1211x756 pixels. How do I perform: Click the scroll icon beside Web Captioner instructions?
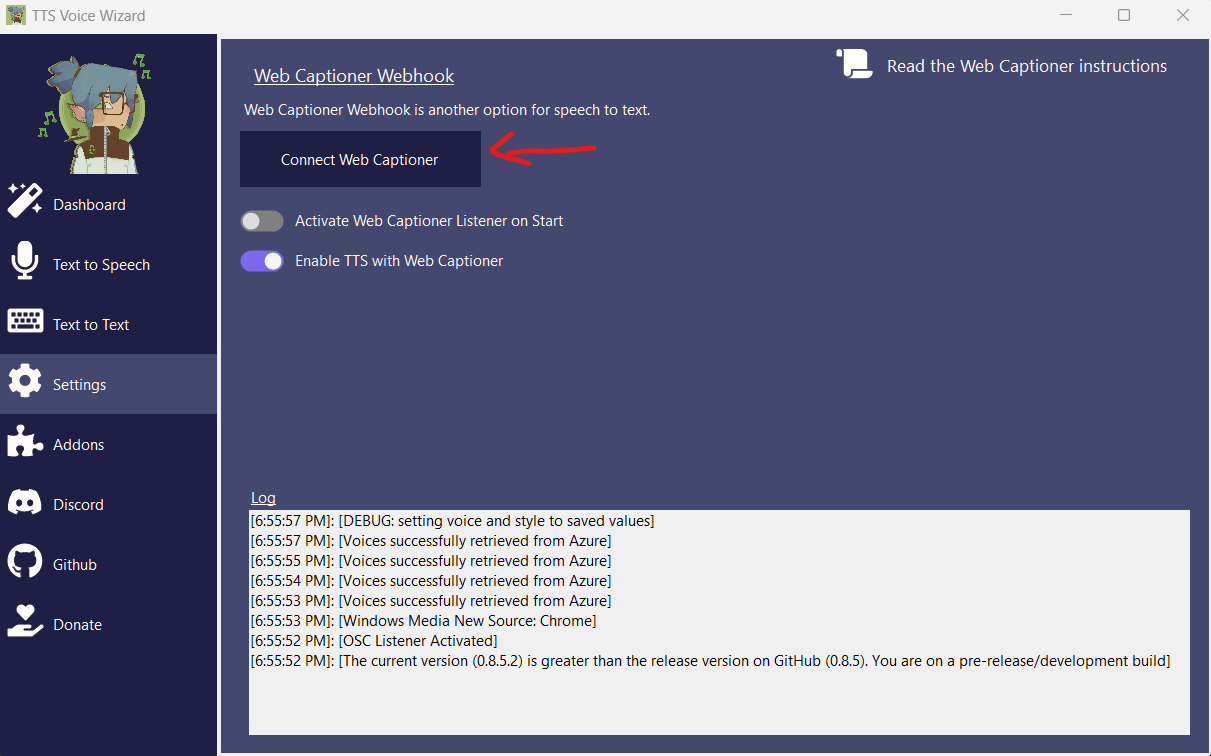click(x=855, y=64)
